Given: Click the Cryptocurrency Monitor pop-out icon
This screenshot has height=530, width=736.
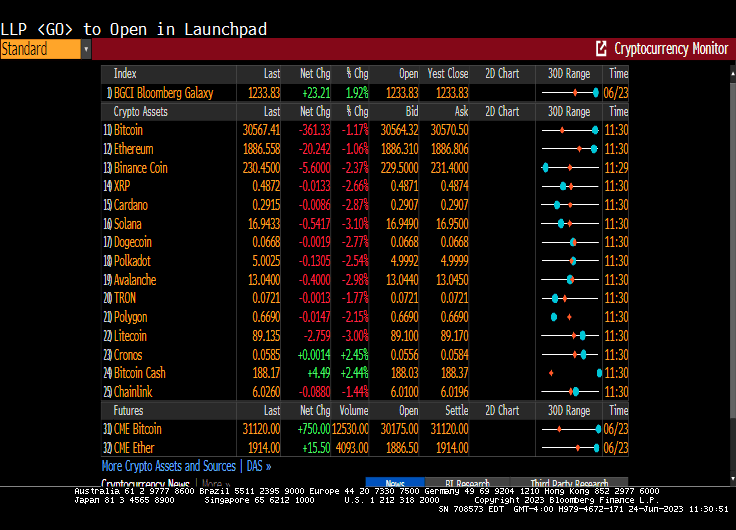Looking at the screenshot, I should coord(601,49).
